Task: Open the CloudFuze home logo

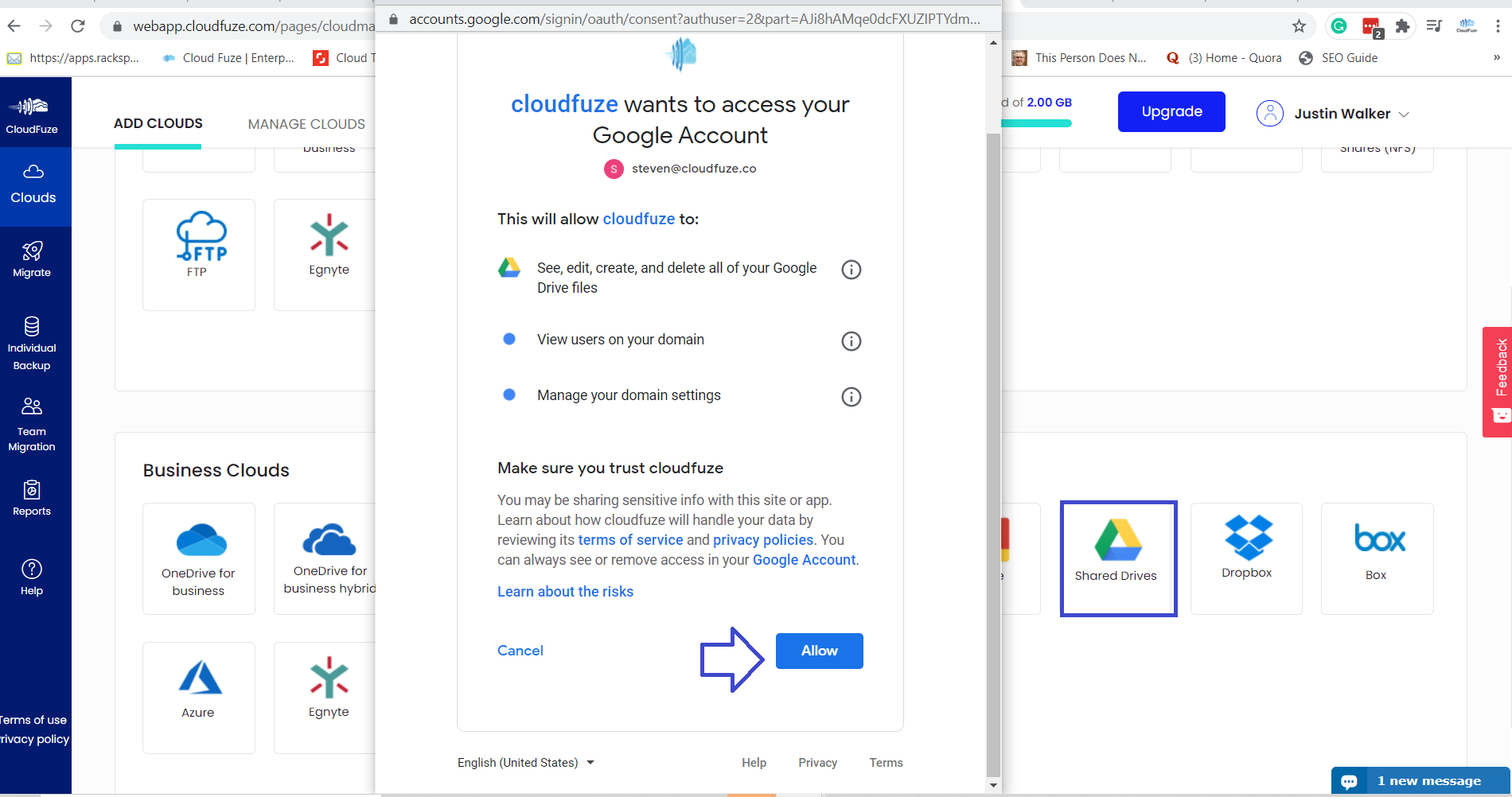Action: pos(32,115)
